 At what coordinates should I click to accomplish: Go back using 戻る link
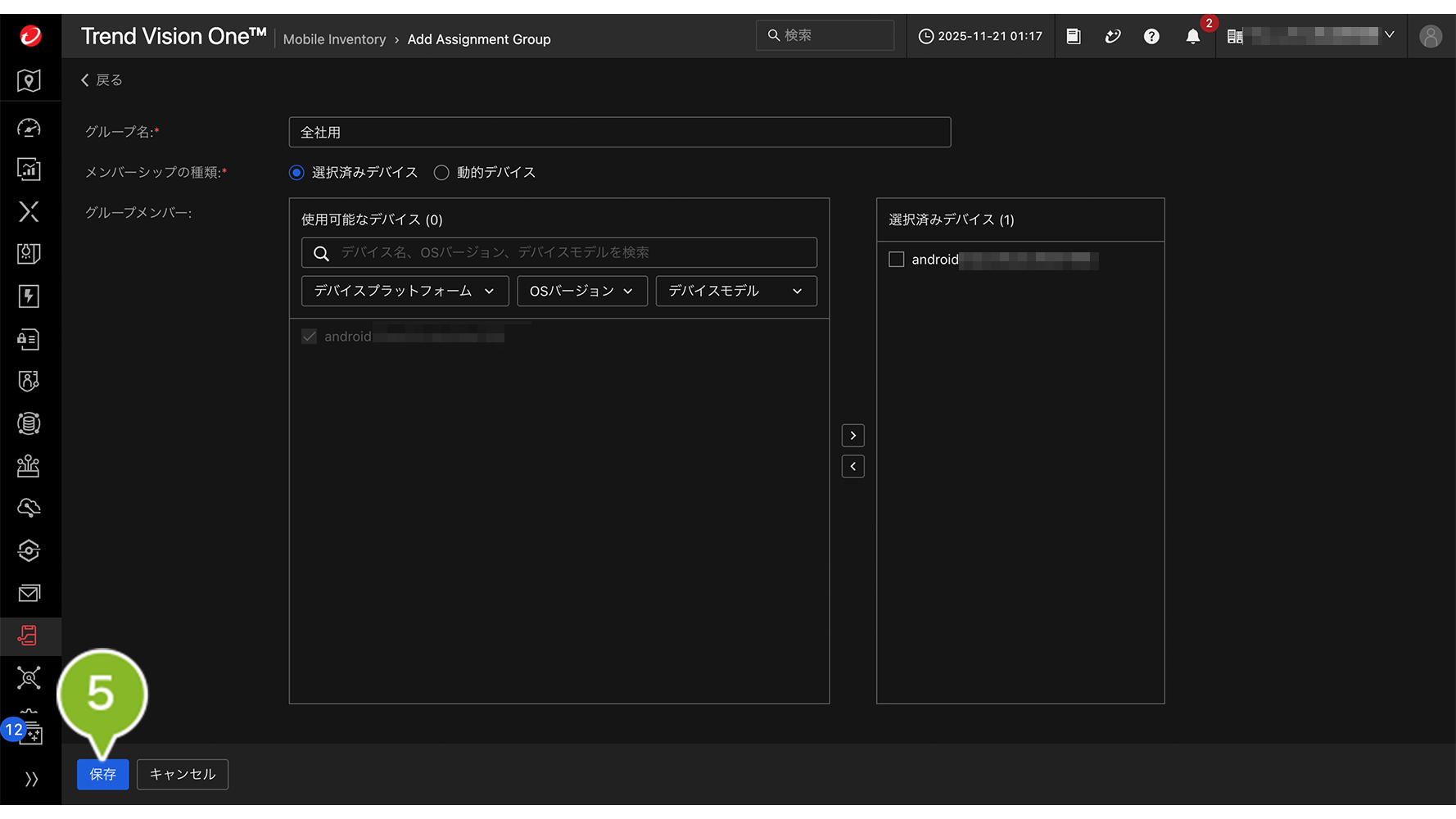(102, 80)
